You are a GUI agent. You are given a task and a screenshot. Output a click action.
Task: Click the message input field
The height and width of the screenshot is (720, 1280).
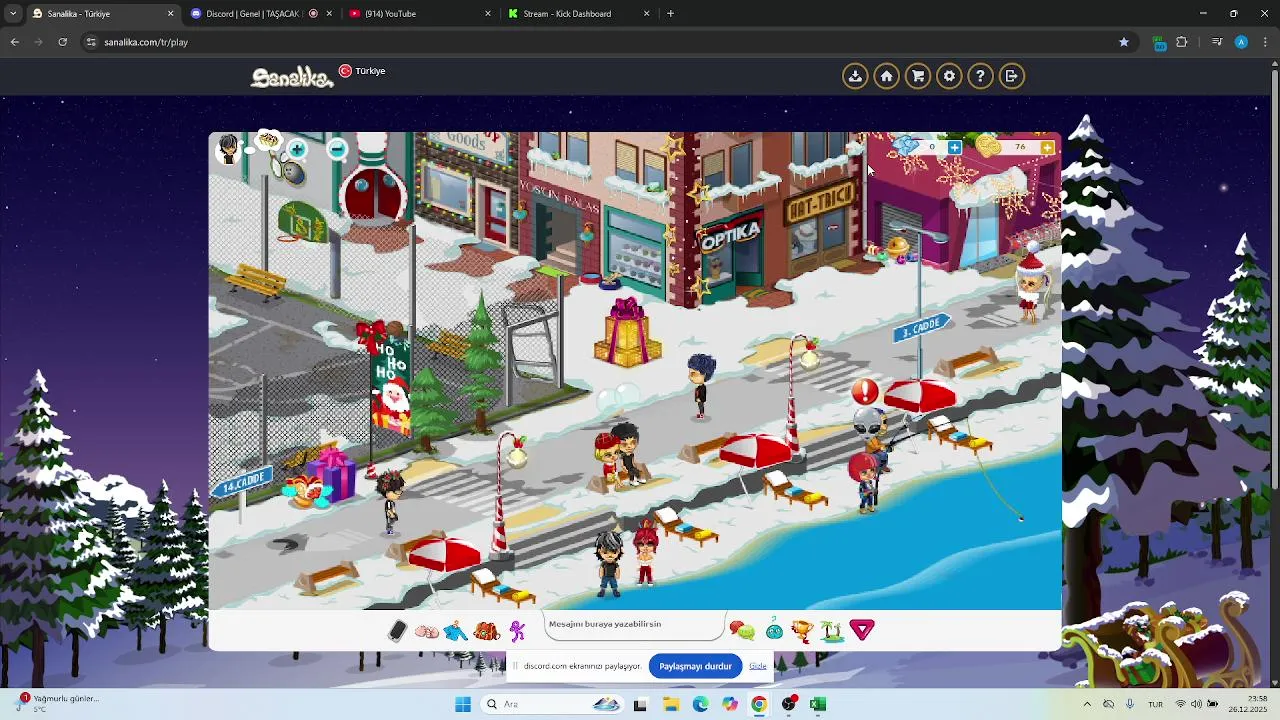pos(634,625)
